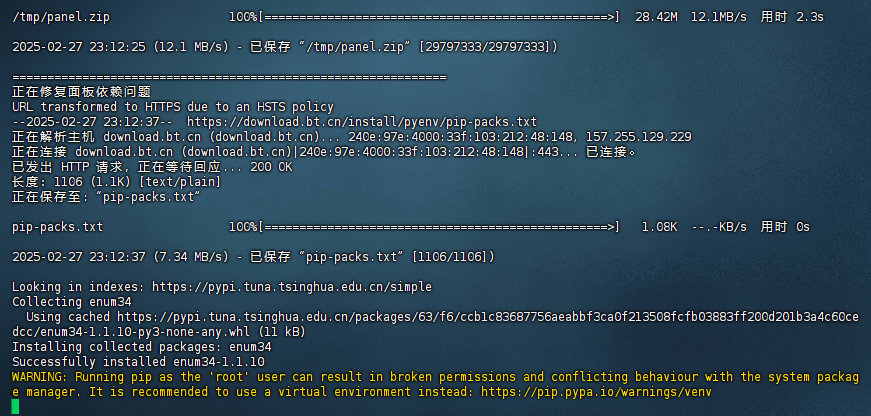Click the '200 OK' HTTP response text

click(271, 167)
